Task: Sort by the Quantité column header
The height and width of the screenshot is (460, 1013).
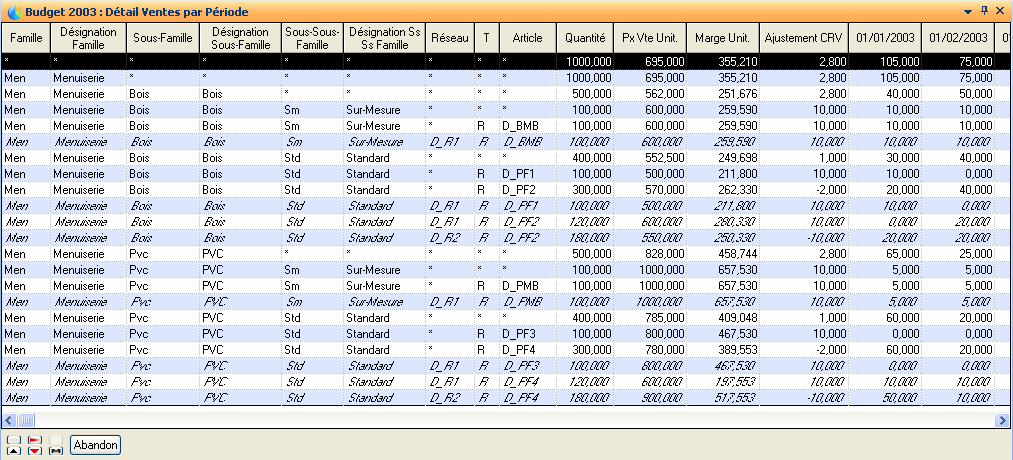Action: tap(584, 38)
